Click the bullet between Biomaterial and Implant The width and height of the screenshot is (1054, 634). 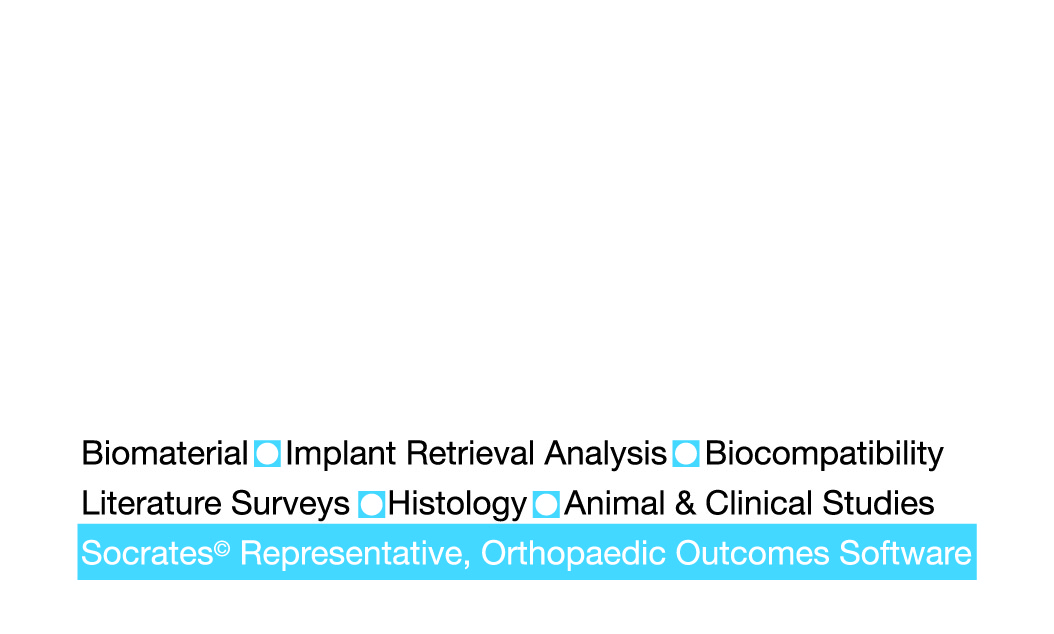(x=267, y=454)
